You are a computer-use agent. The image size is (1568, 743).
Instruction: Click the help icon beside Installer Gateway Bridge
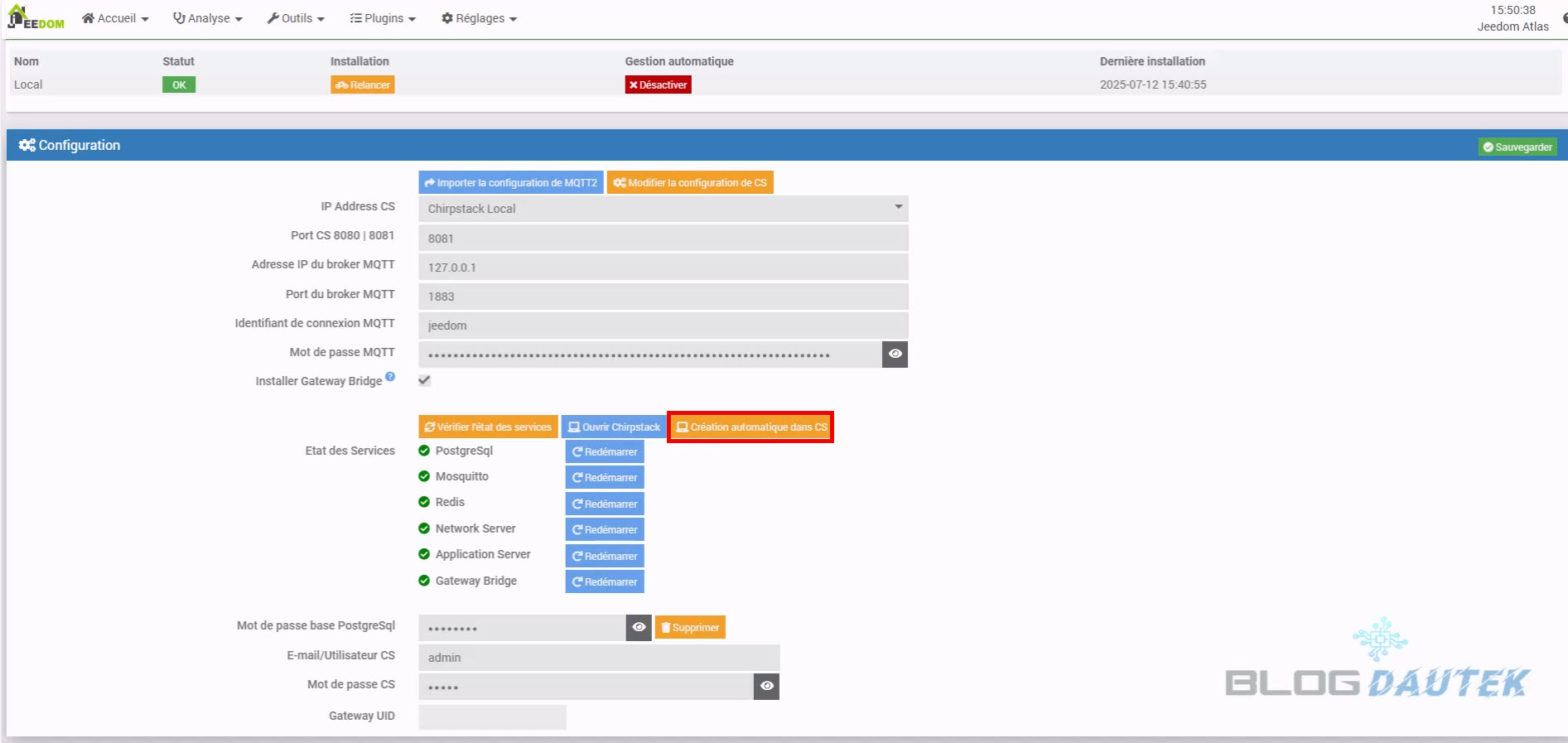[x=390, y=377]
